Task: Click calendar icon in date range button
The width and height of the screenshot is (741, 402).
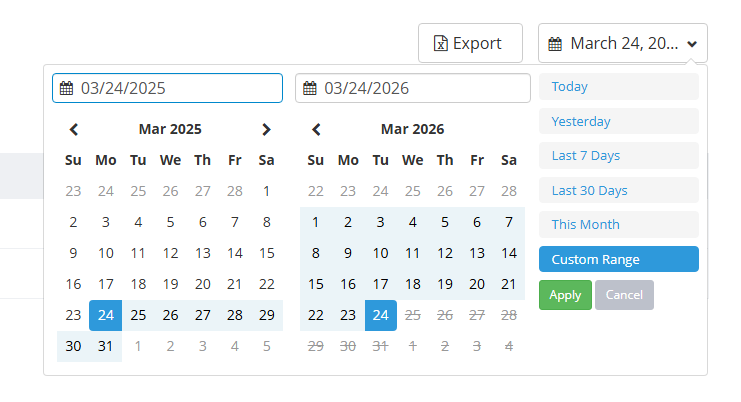Action: (x=555, y=44)
